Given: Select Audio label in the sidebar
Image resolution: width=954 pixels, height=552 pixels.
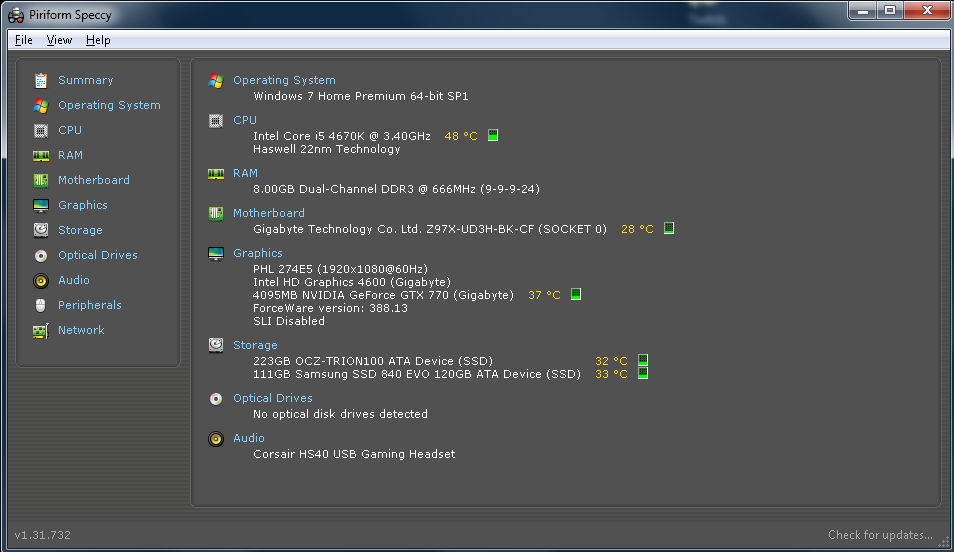Looking at the screenshot, I should (74, 281).
